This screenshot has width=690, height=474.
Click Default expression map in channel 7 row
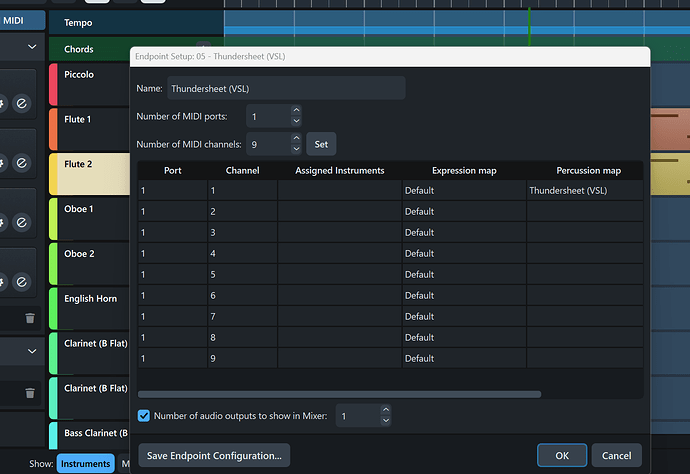(x=464, y=316)
